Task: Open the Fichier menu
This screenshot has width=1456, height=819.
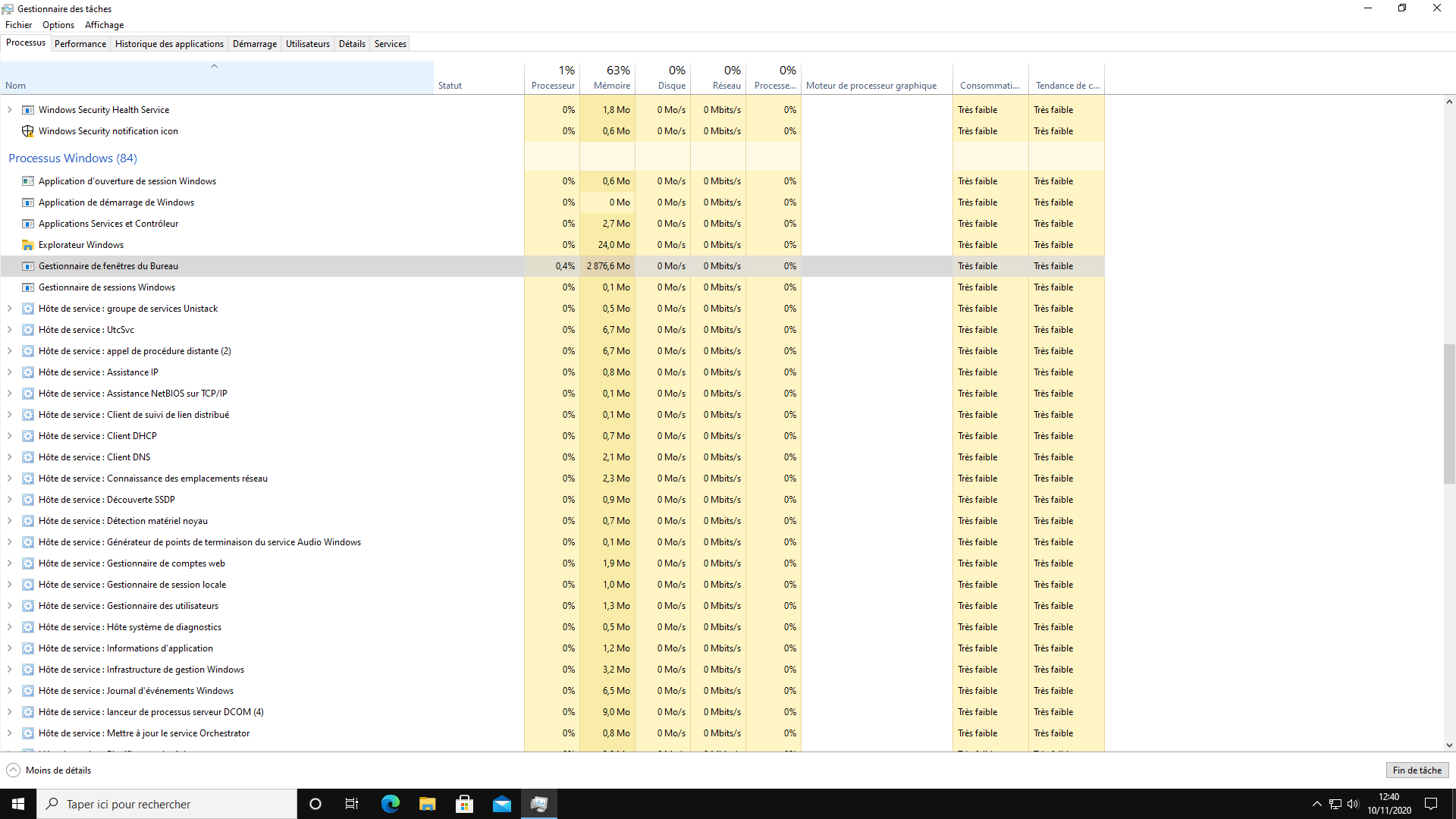Action: (x=18, y=25)
